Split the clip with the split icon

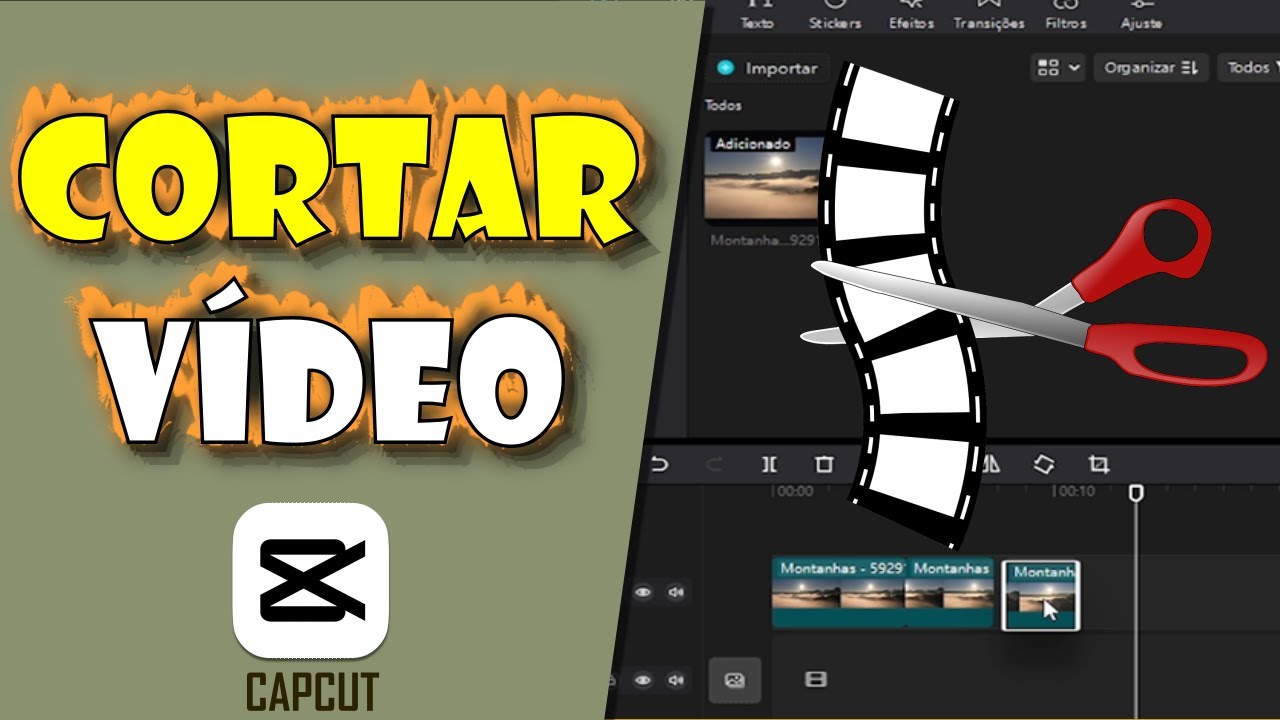point(769,464)
